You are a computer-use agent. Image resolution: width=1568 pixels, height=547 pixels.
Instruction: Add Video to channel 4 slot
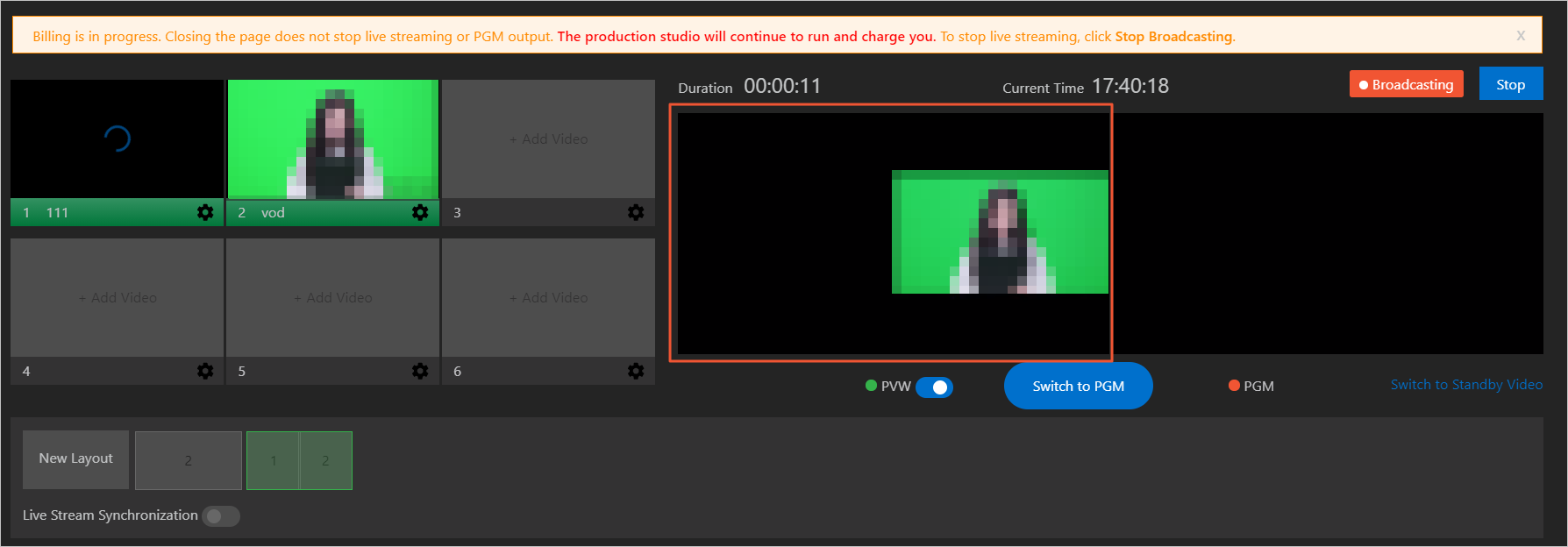[x=118, y=298]
